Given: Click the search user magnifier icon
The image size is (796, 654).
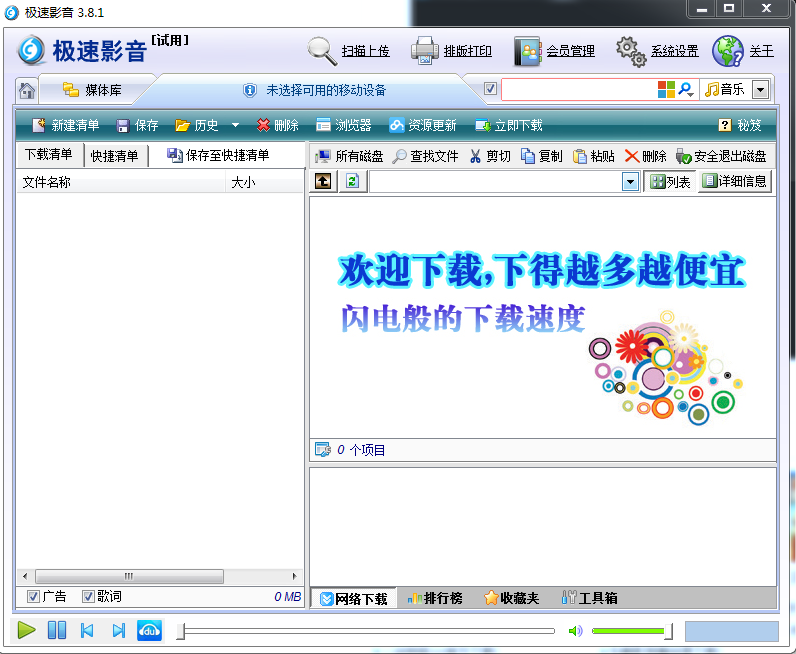Looking at the screenshot, I should pos(686,90).
